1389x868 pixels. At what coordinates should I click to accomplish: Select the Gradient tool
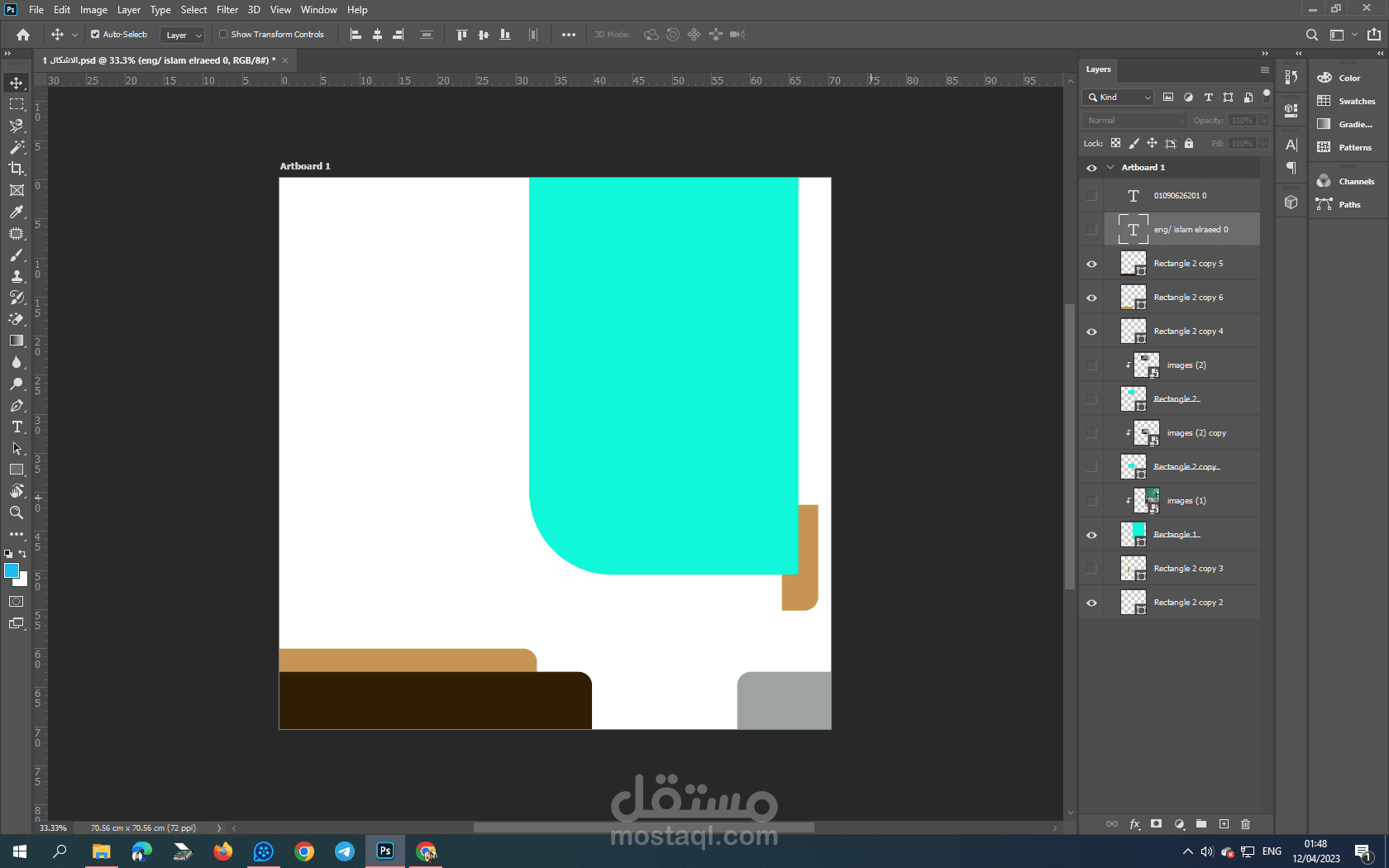click(17, 341)
